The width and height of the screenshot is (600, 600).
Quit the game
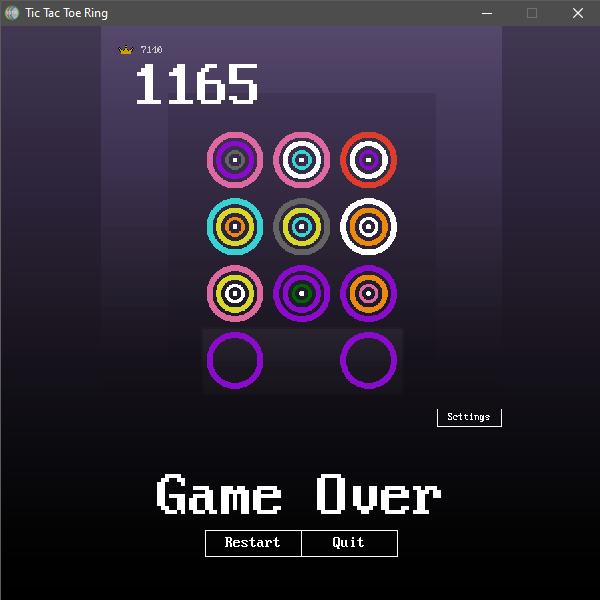349,543
